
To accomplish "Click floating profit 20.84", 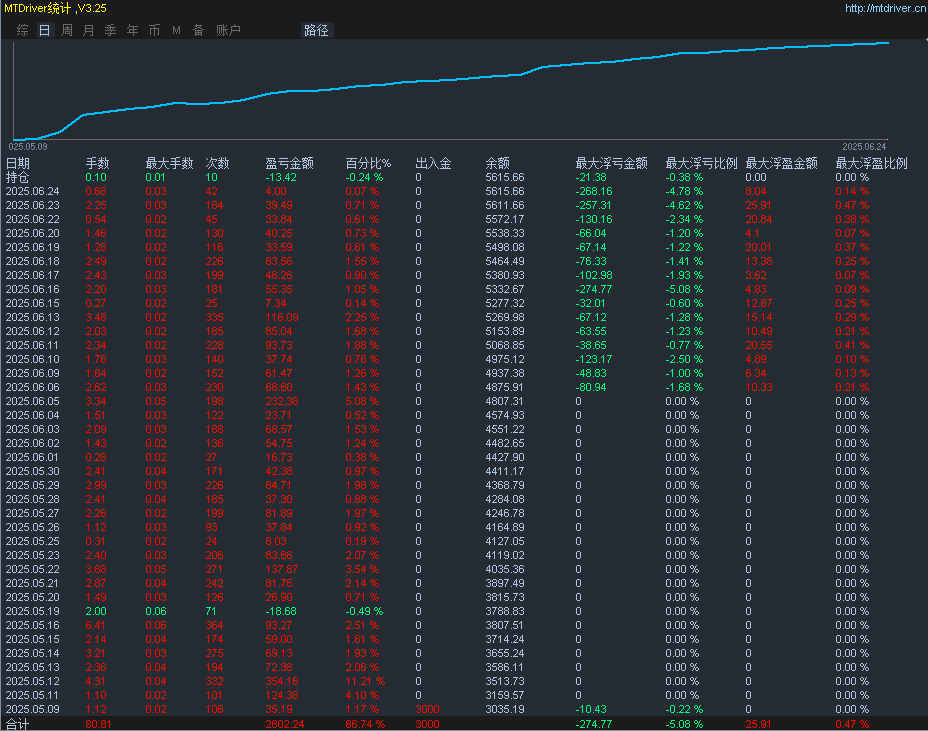I will pos(758,220).
